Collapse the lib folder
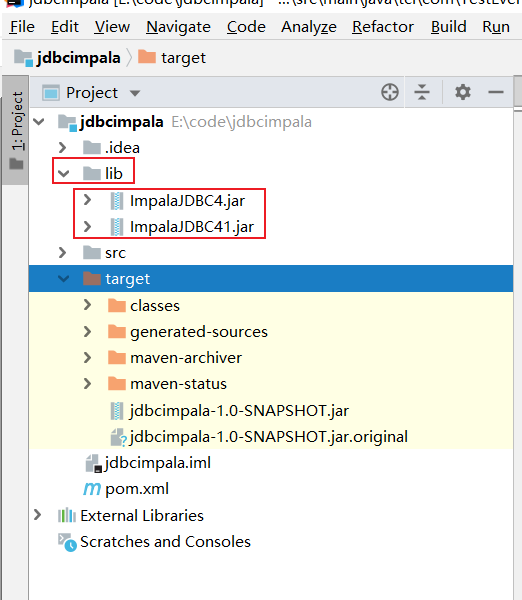 (x=64, y=174)
